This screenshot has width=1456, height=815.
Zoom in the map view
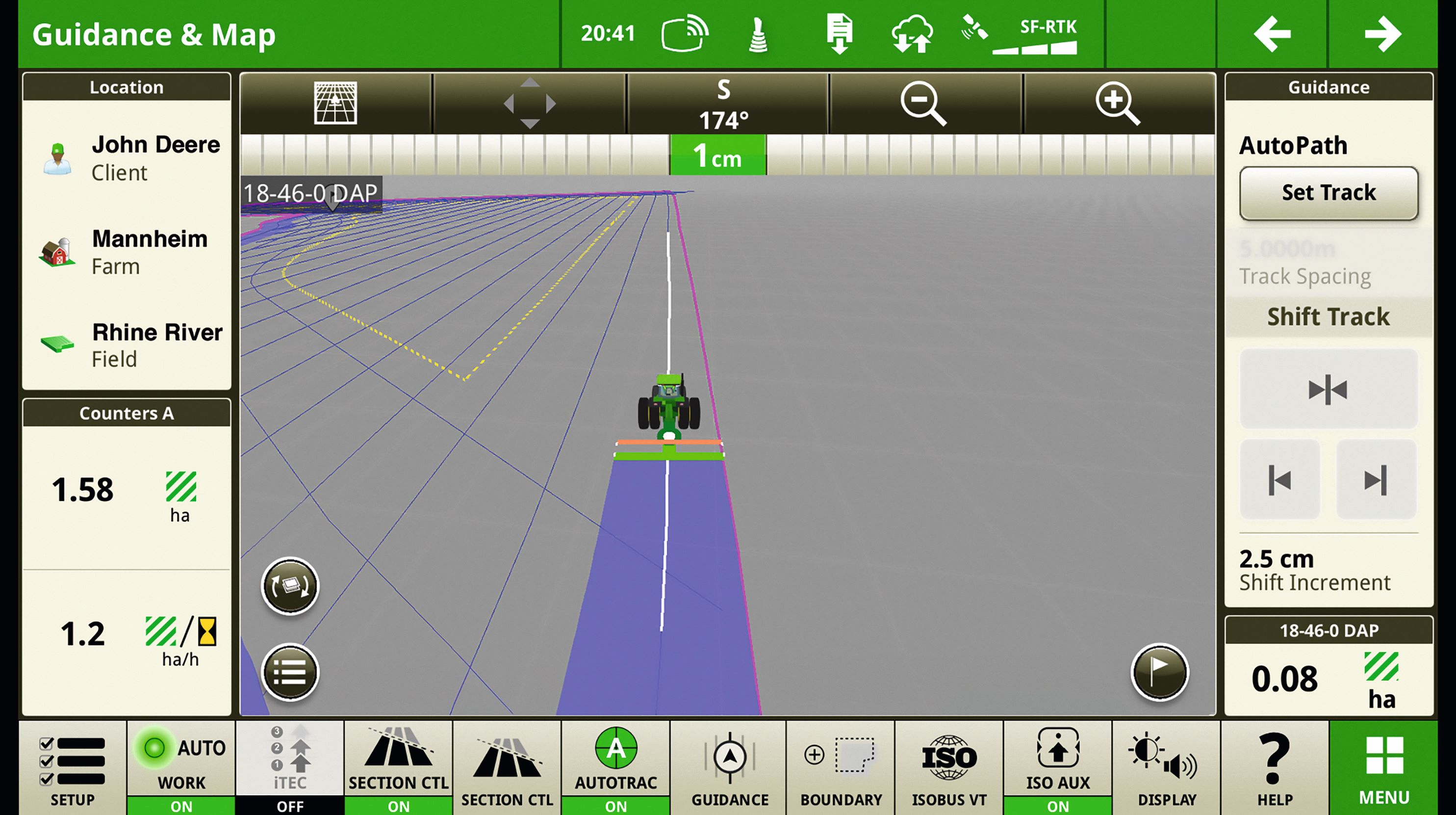click(1118, 104)
